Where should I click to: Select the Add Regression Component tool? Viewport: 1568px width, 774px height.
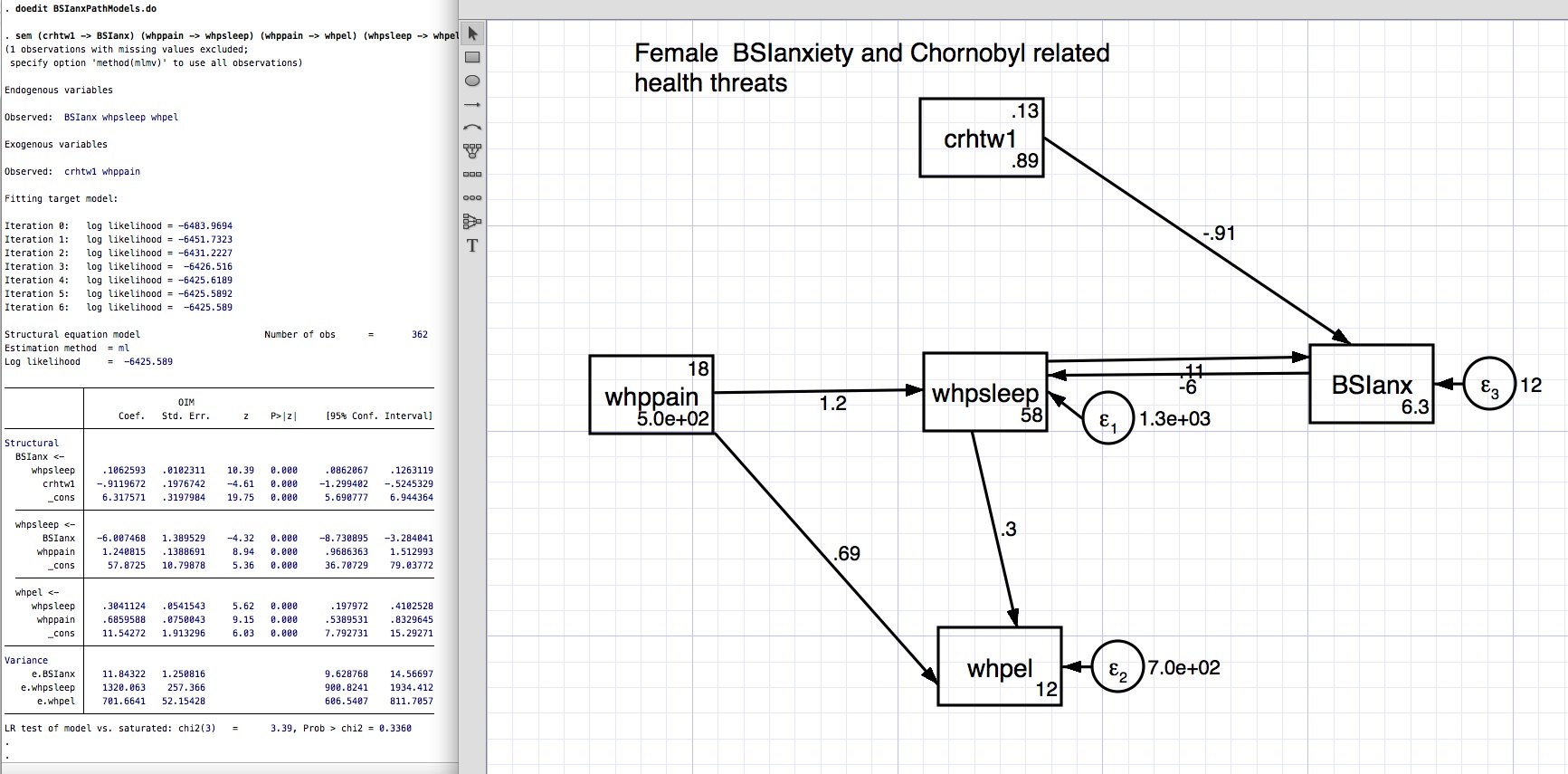[x=472, y=221]
